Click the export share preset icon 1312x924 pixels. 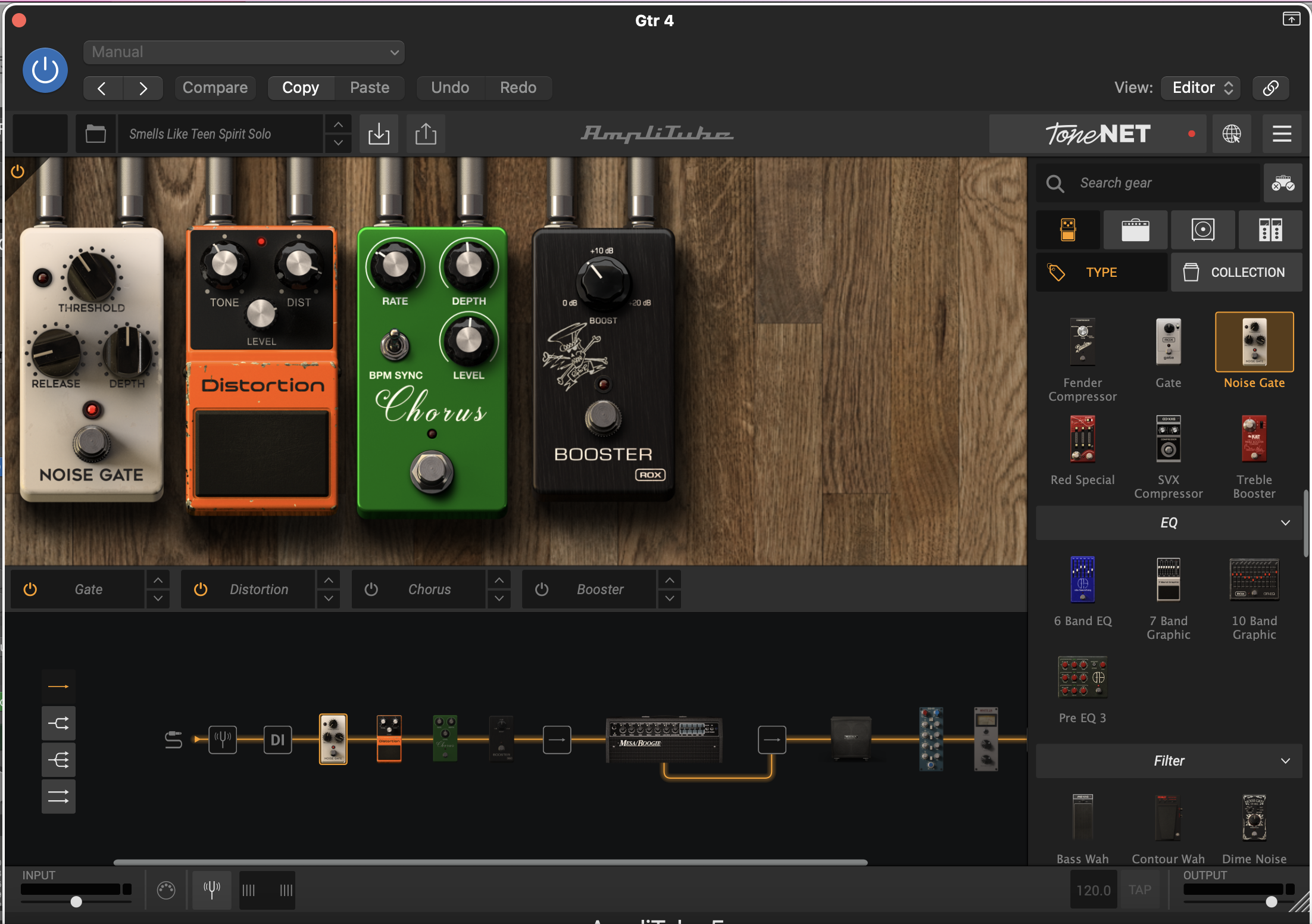[426, 134]
